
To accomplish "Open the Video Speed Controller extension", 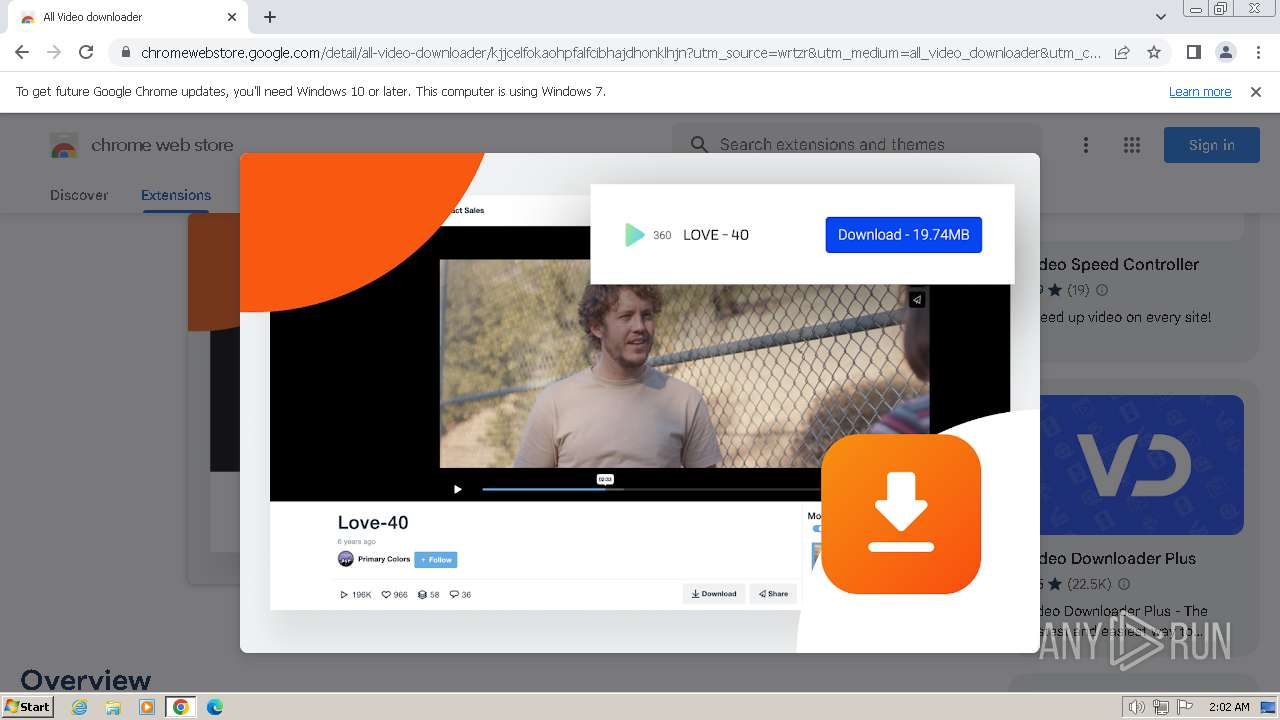I will (1118, 264).
